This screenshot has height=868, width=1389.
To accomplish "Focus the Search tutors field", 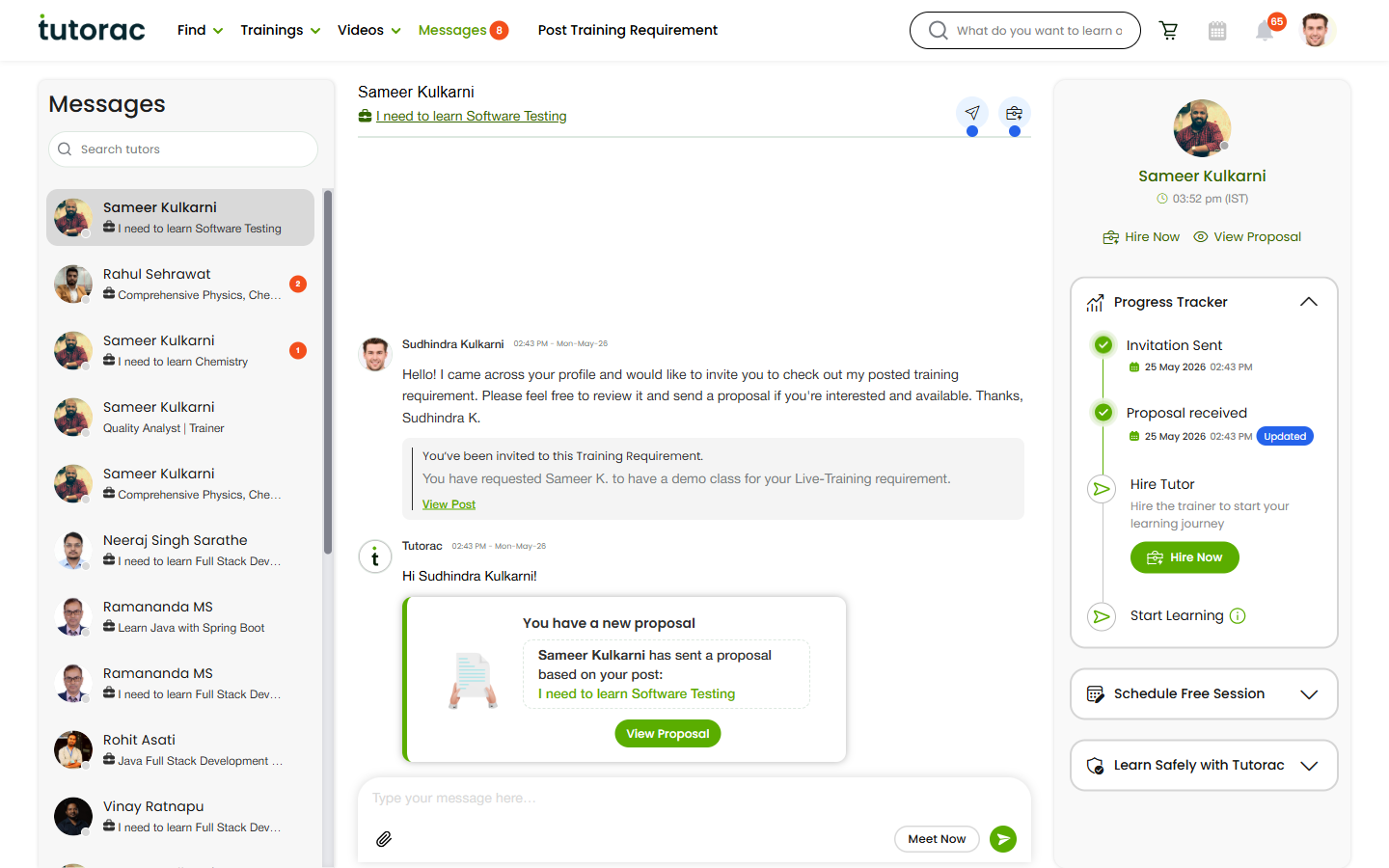I will point(183,149).
